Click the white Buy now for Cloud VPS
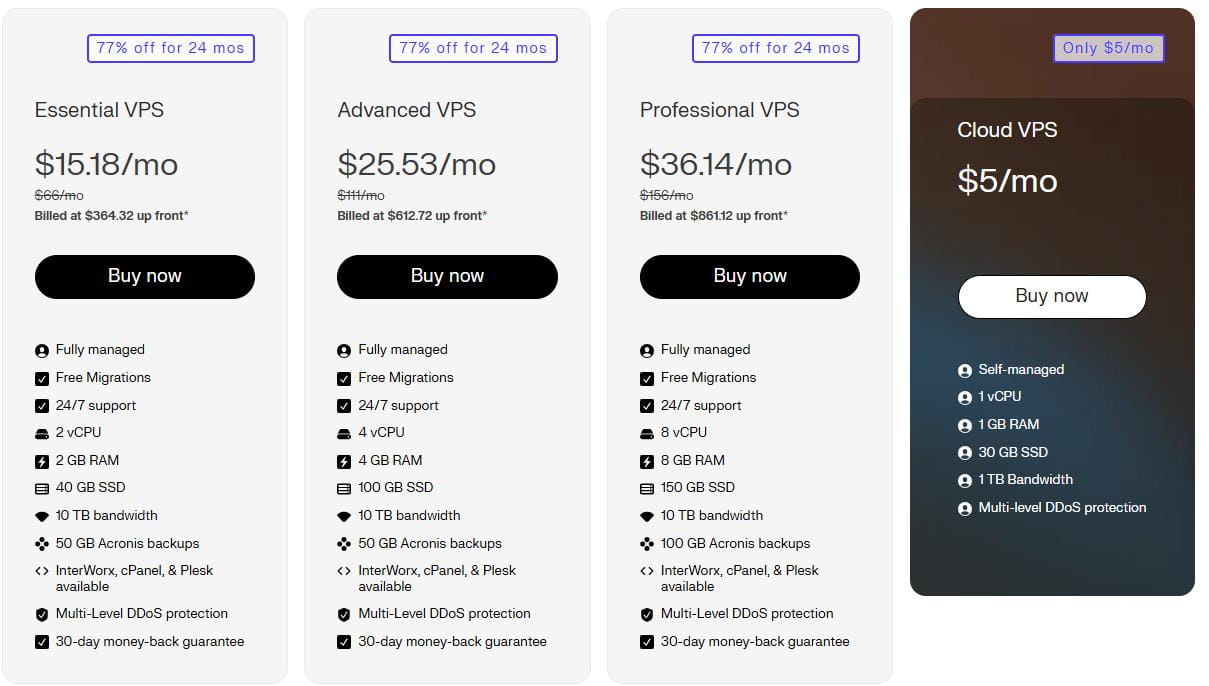Screen dimensions: 1209x686 [x=1052, y=296]
